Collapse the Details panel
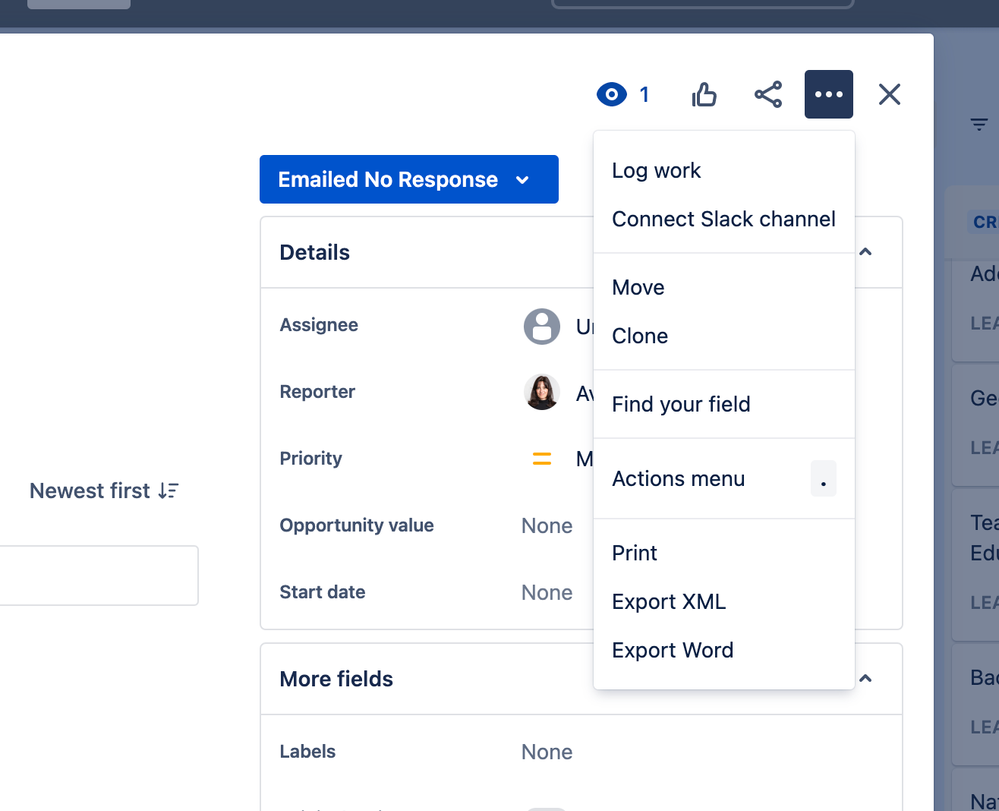Screen dimensions: 999x811 pos(865,252)
